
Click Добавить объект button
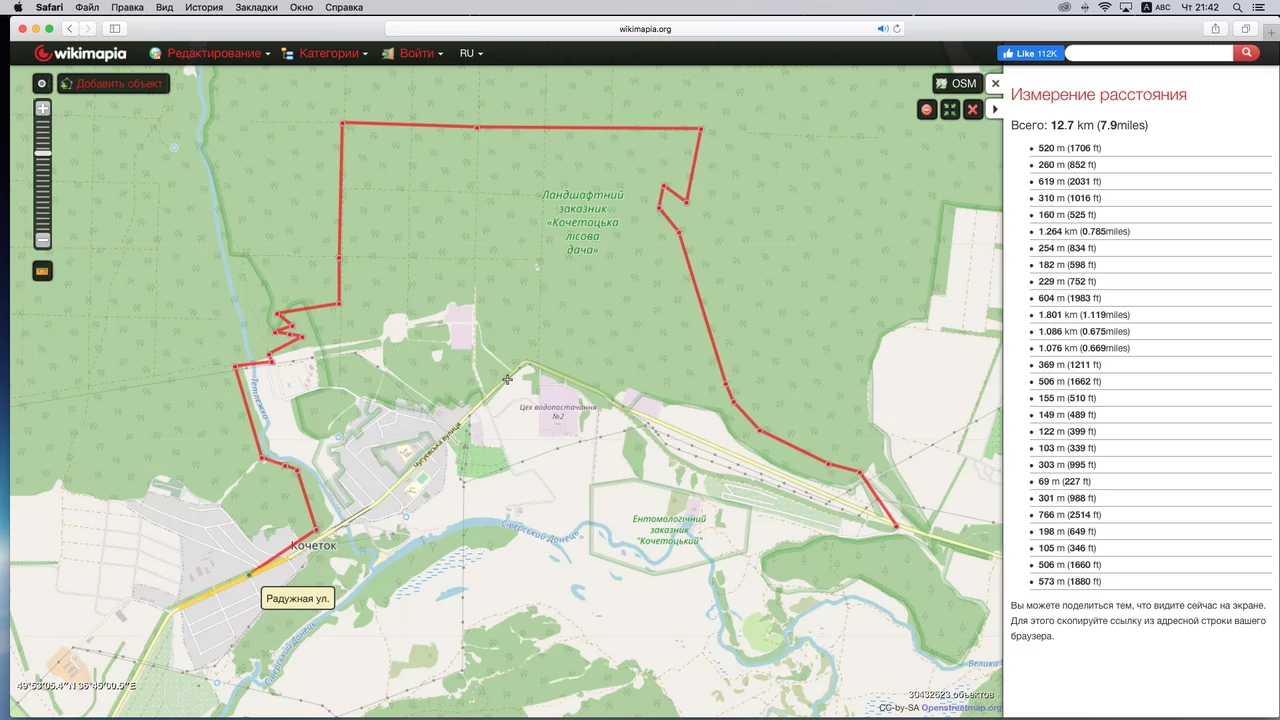point(113,84)
